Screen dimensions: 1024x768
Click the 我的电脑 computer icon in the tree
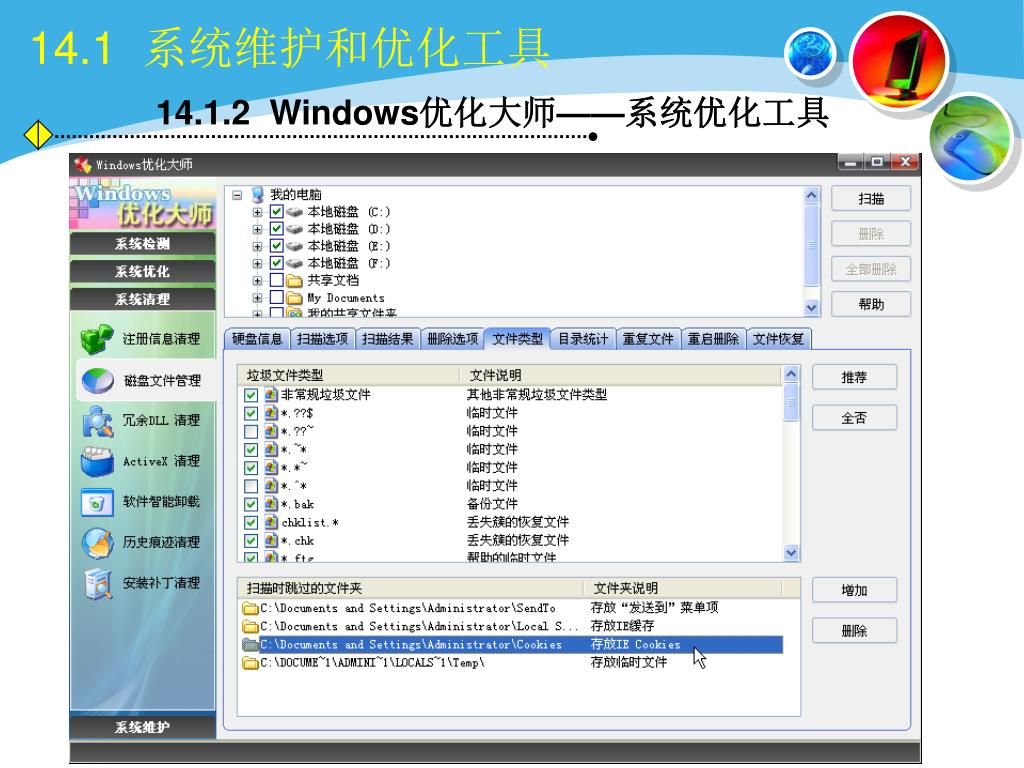point(257,195)
